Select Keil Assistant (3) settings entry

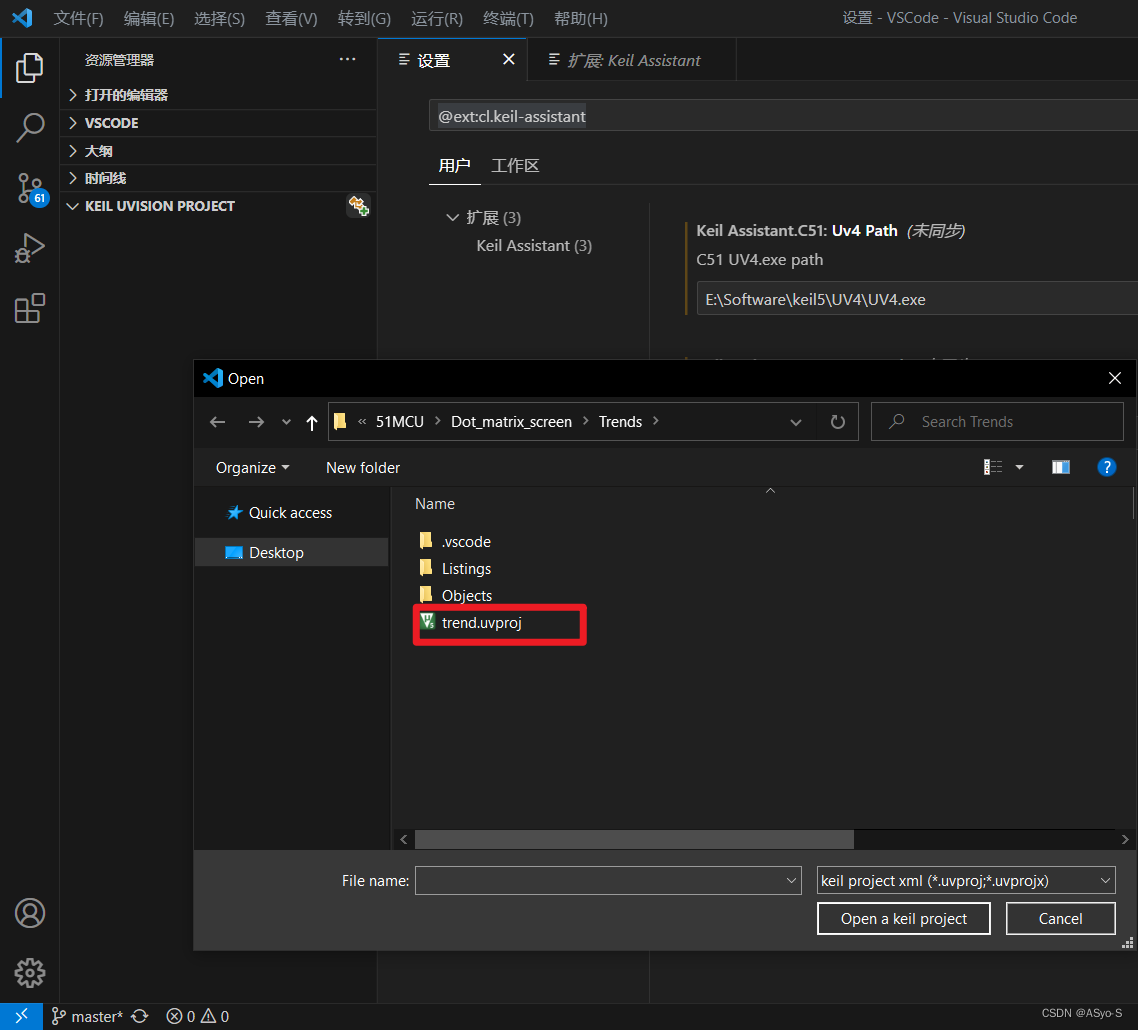tap(533, 245)
